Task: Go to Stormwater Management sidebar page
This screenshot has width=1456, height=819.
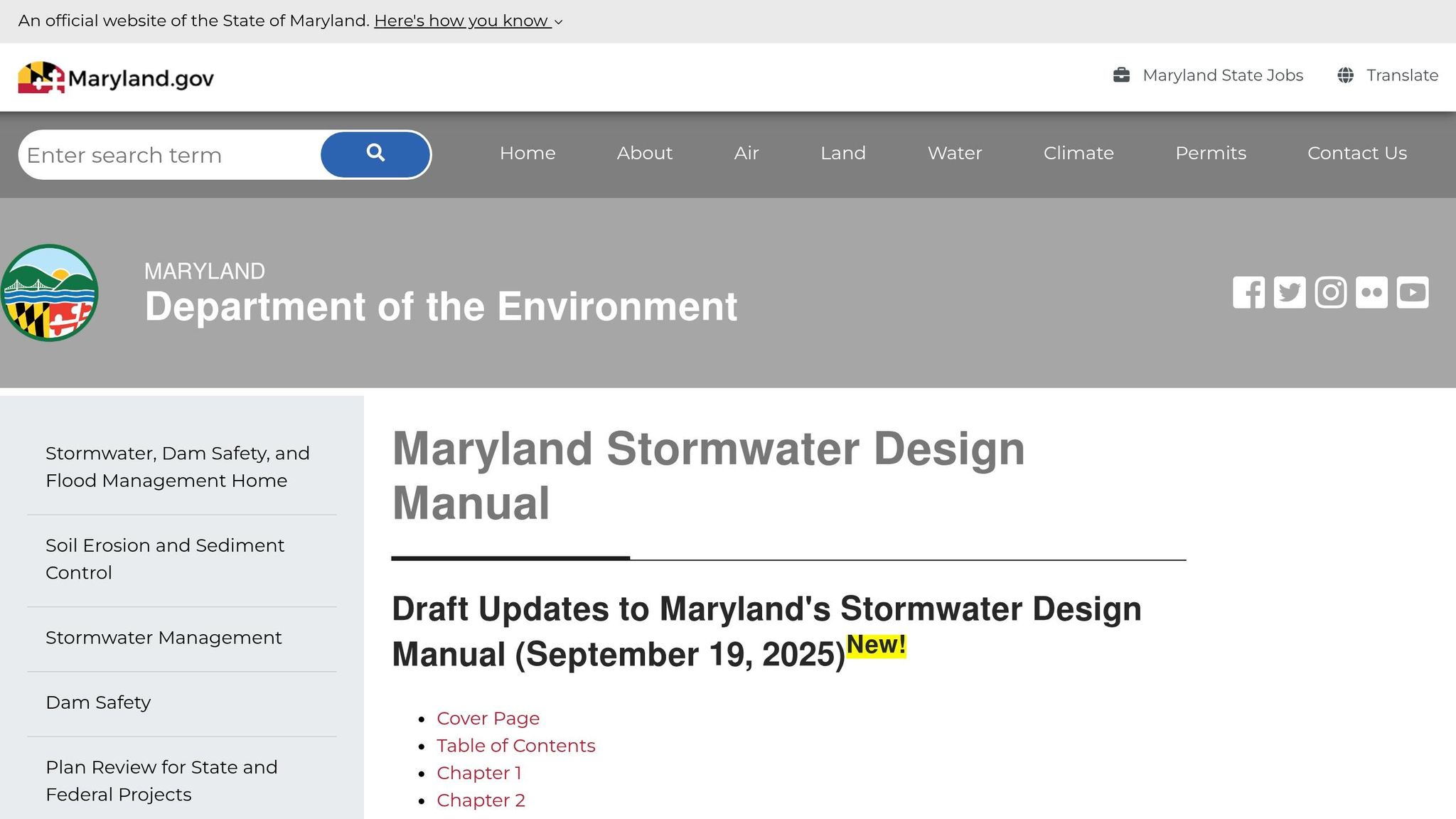Action: (x=164, y=638)
